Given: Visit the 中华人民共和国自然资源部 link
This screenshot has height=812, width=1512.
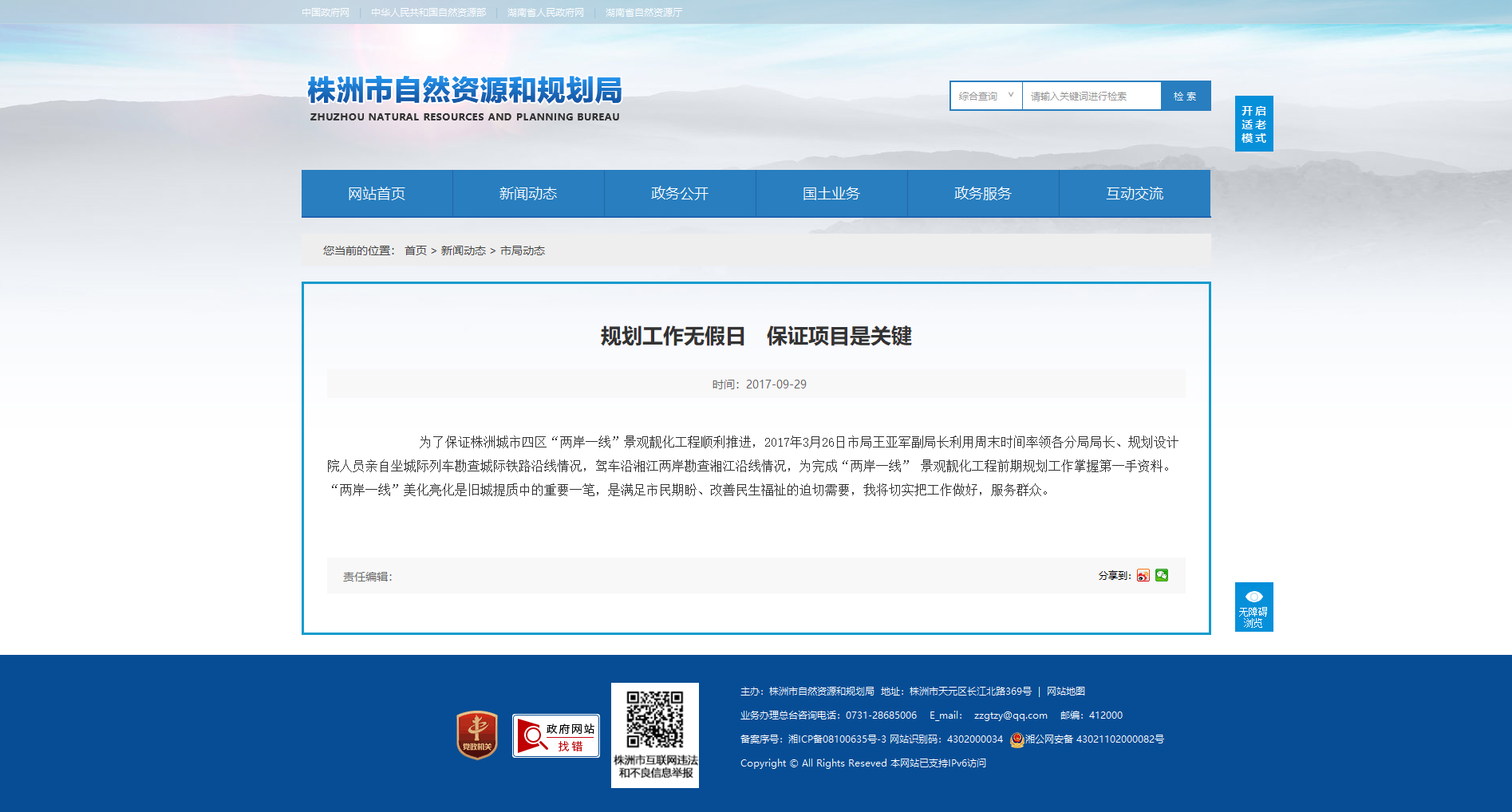Looking at the screenshot, I should (428, 13).
